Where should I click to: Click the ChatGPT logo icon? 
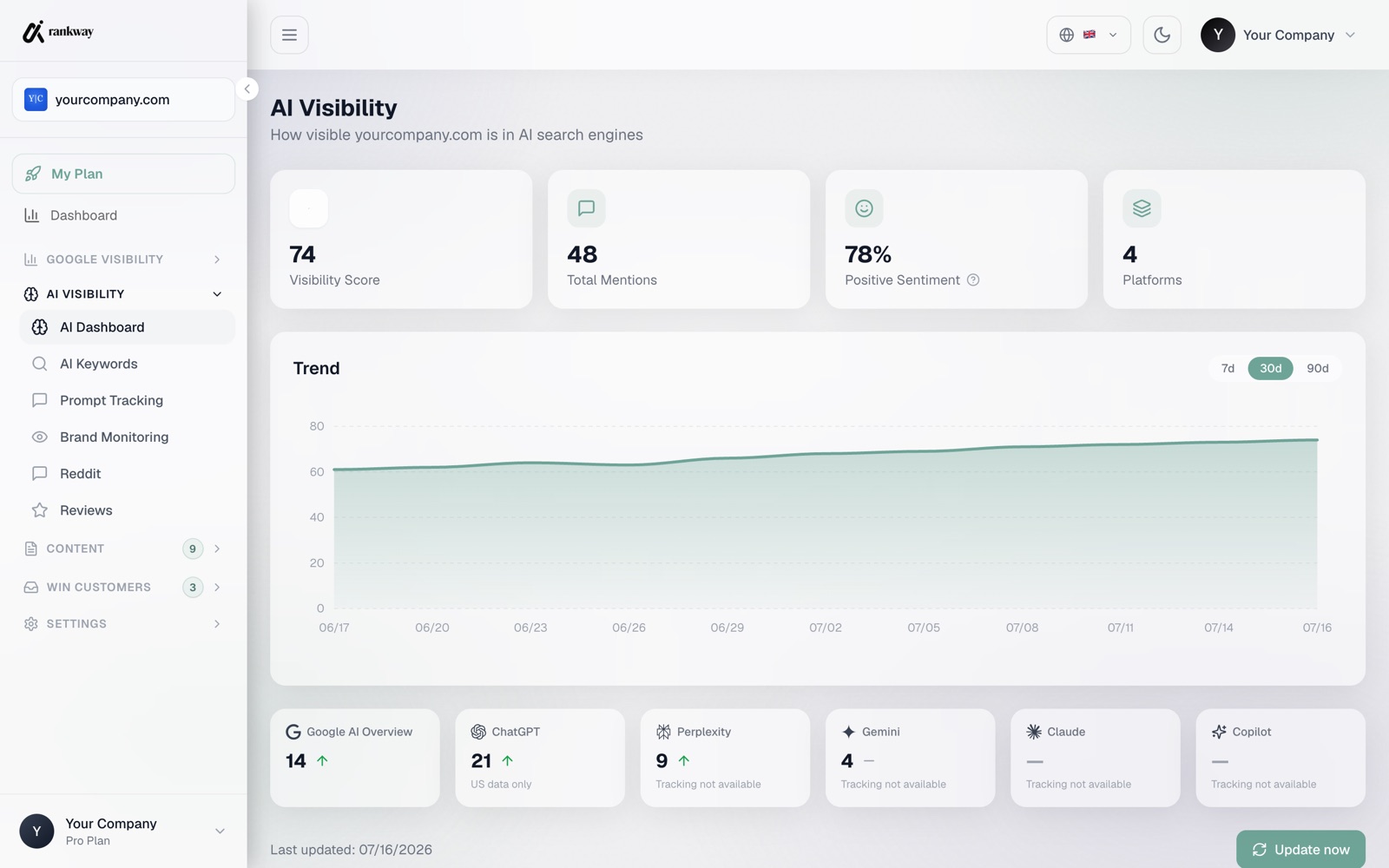(478, 732)
